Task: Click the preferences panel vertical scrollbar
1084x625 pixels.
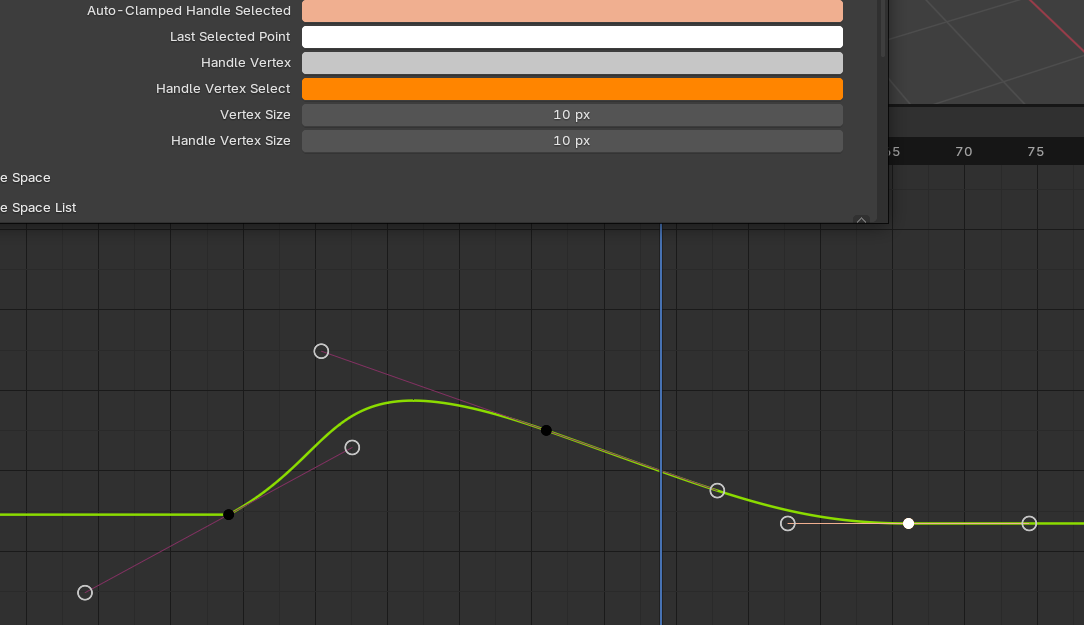Action: [x=882, y=28]
